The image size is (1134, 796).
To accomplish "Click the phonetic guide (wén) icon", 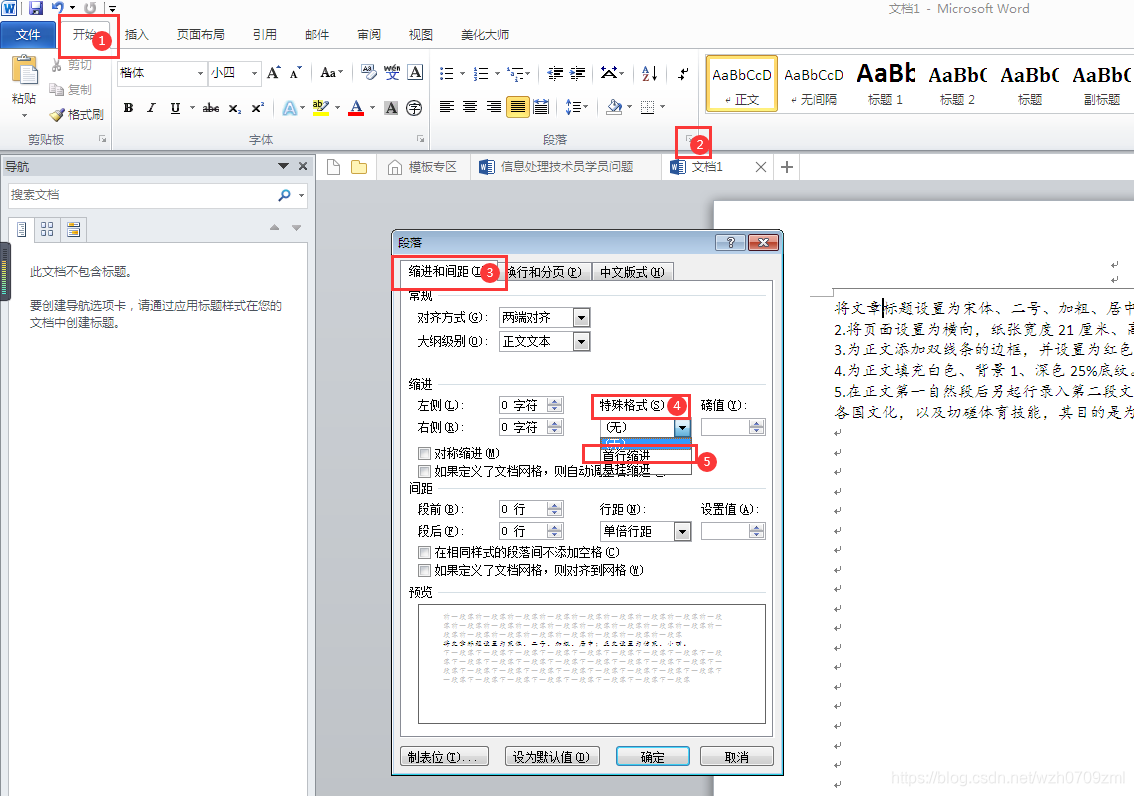I will click(x=392, y=72).
